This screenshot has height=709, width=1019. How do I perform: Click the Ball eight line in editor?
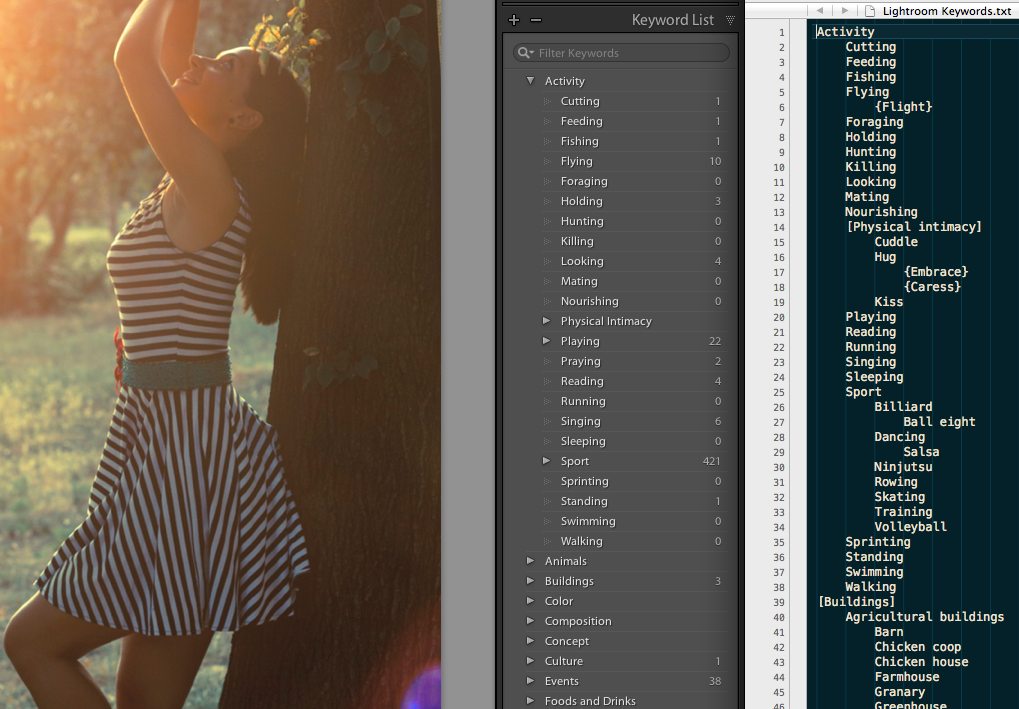click(939, 422)
